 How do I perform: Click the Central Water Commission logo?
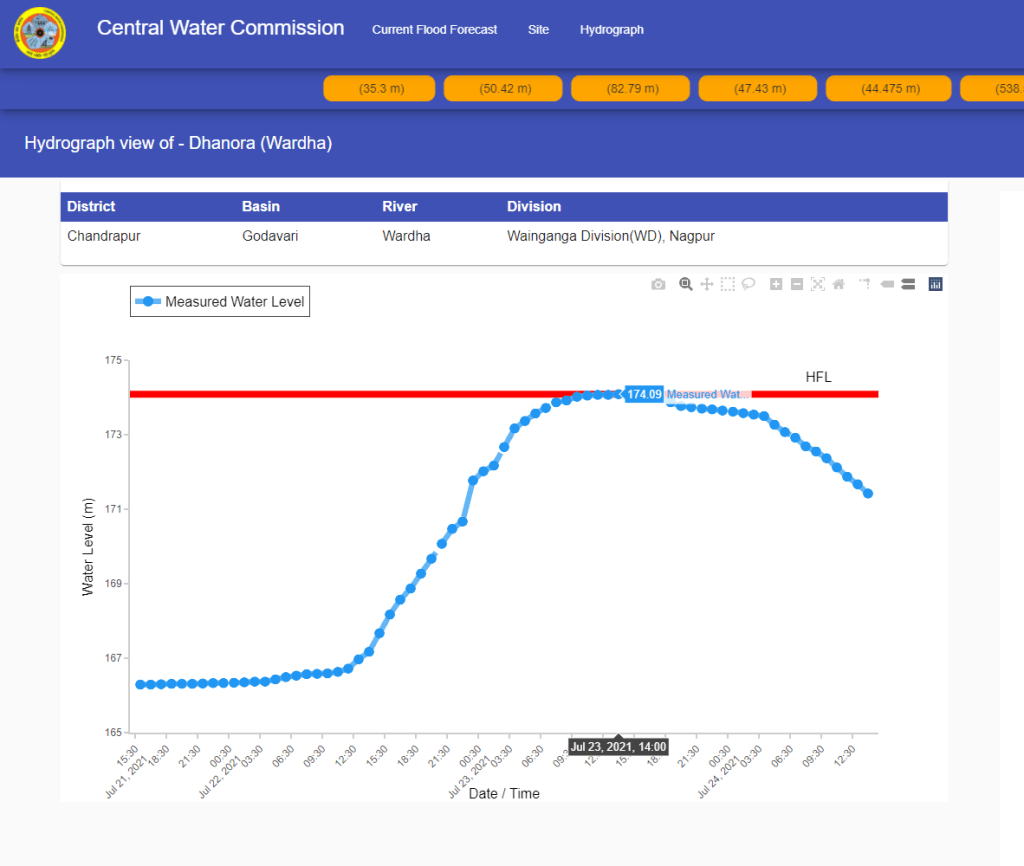pos(40,33)
